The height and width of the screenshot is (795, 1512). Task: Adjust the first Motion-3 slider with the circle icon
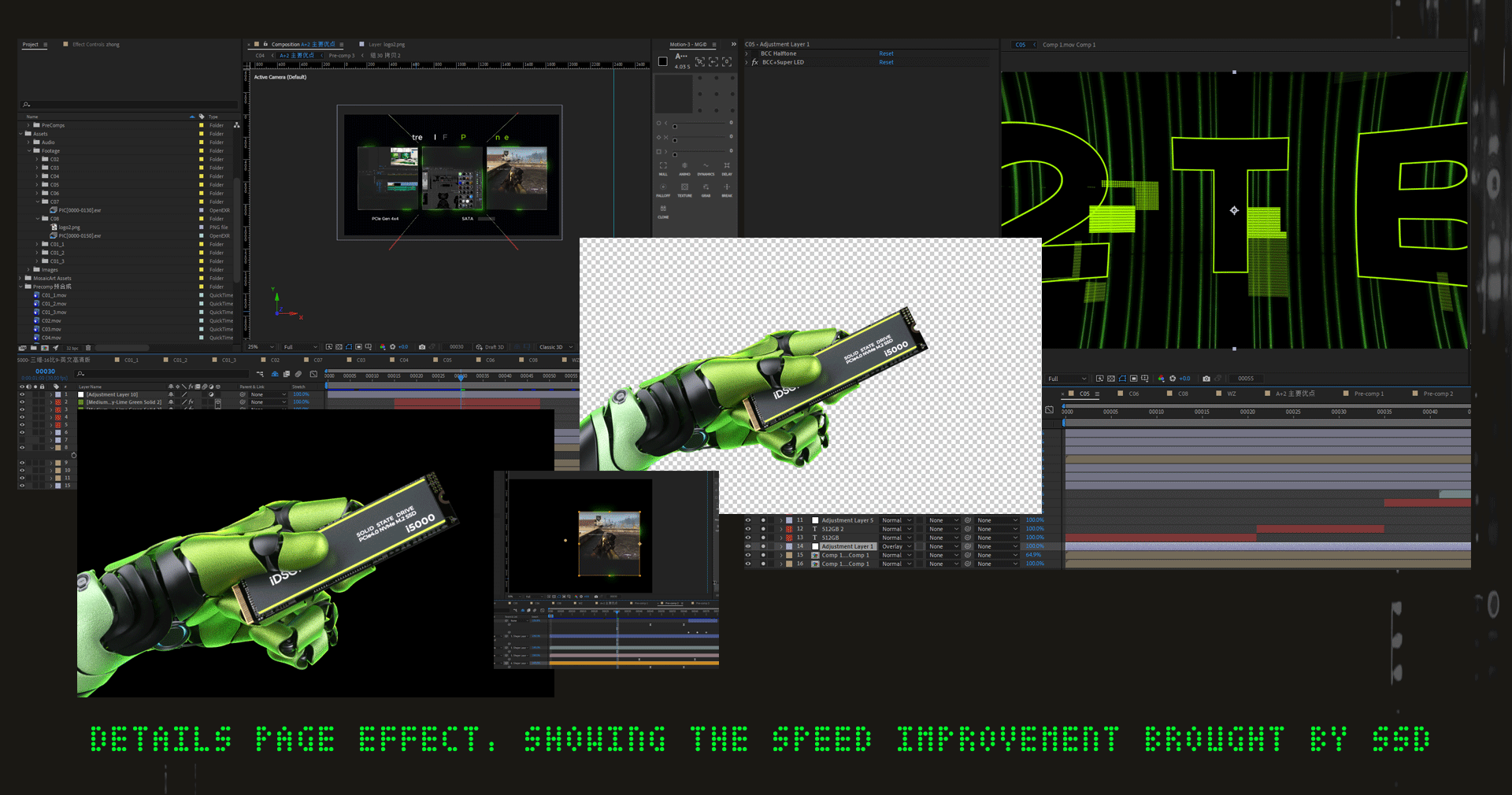(675, 126)
